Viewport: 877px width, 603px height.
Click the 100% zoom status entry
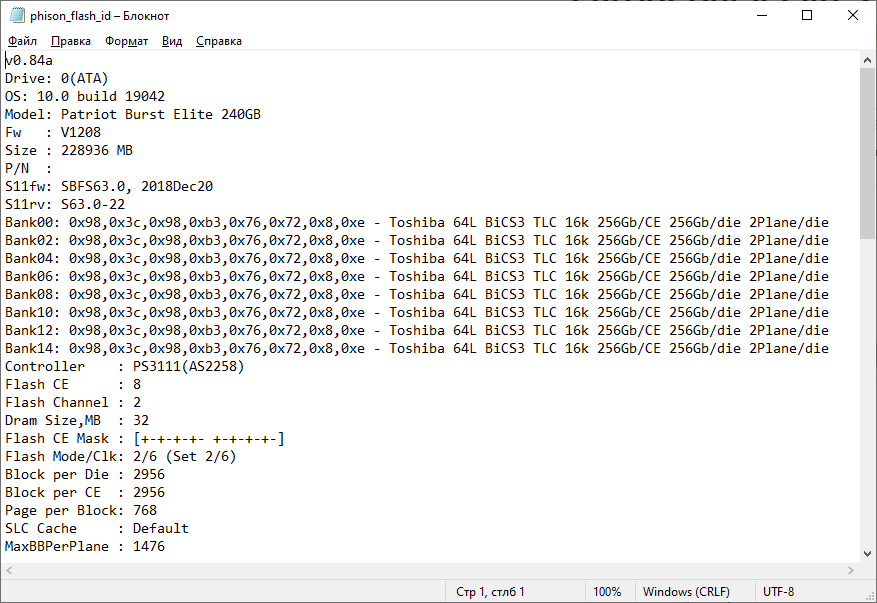tap(607, 591)
